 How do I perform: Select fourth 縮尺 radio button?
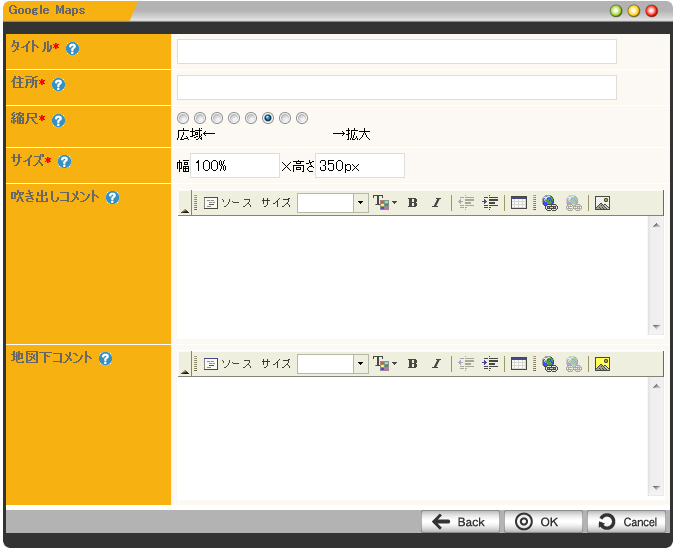[234, 118]
